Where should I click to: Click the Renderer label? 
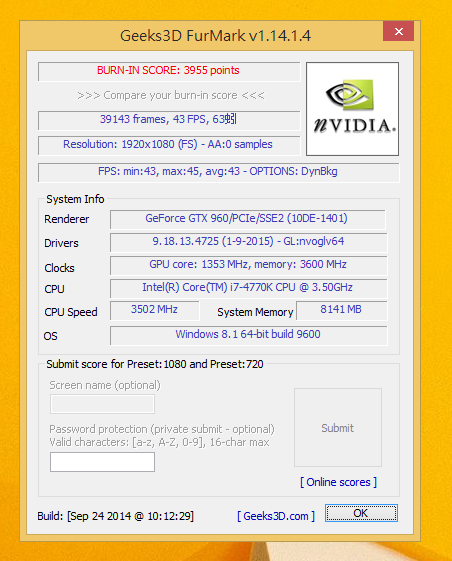pyautogui.click(x=67, y=219)
